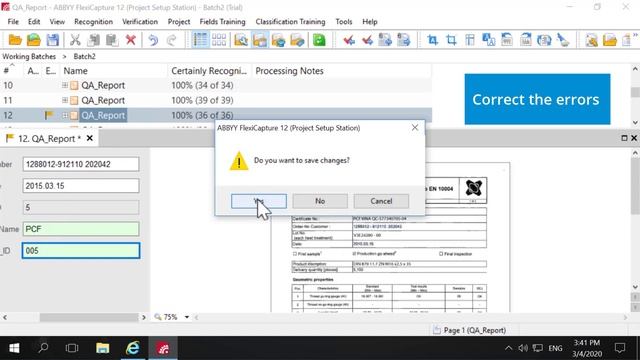
Task: Open the Verification menu
Action: coord(140,22)
